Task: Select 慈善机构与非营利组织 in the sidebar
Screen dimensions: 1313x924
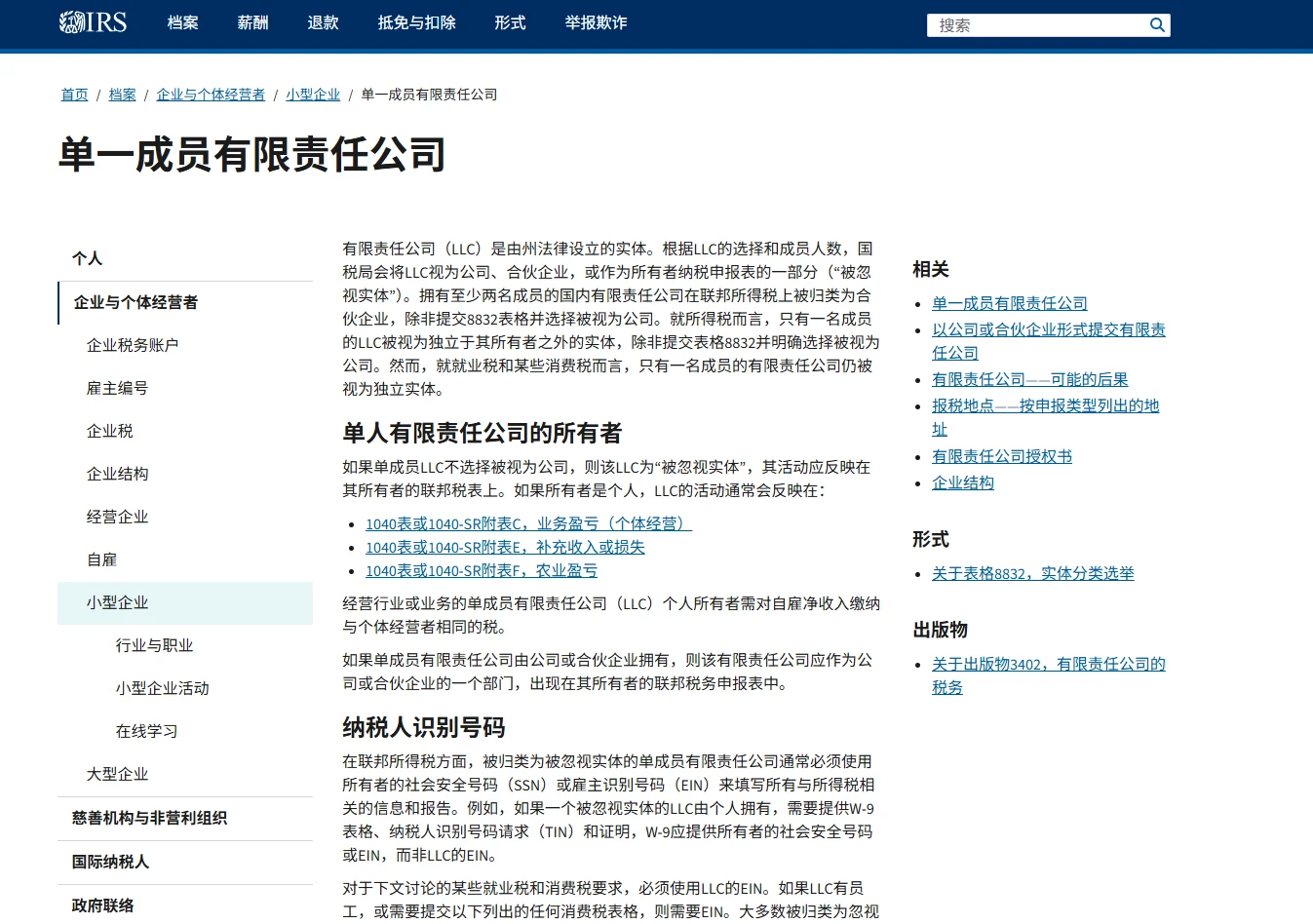Action: tap(185, 818)
